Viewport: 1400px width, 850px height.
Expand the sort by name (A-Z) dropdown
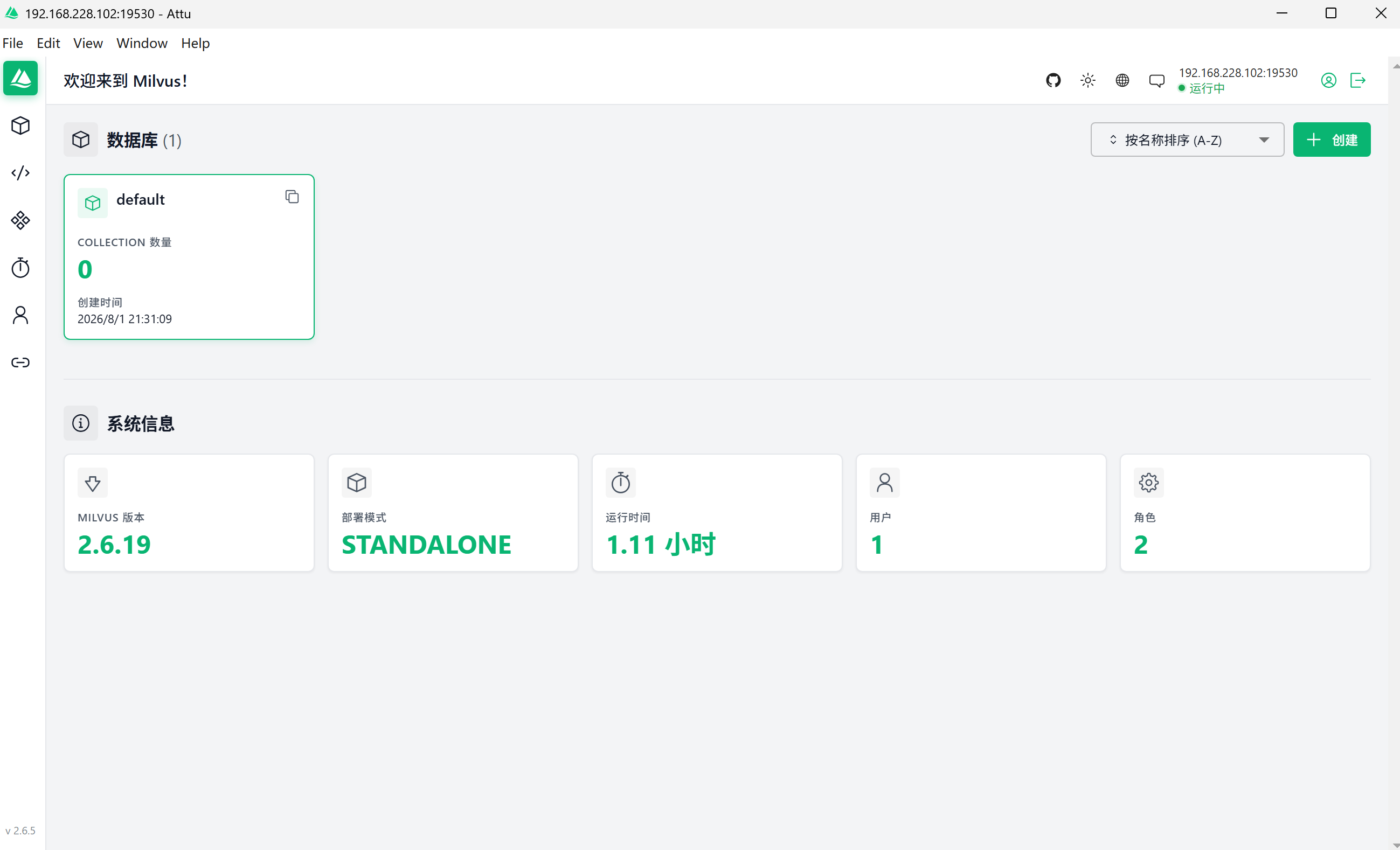click(x=1187, y=140)
